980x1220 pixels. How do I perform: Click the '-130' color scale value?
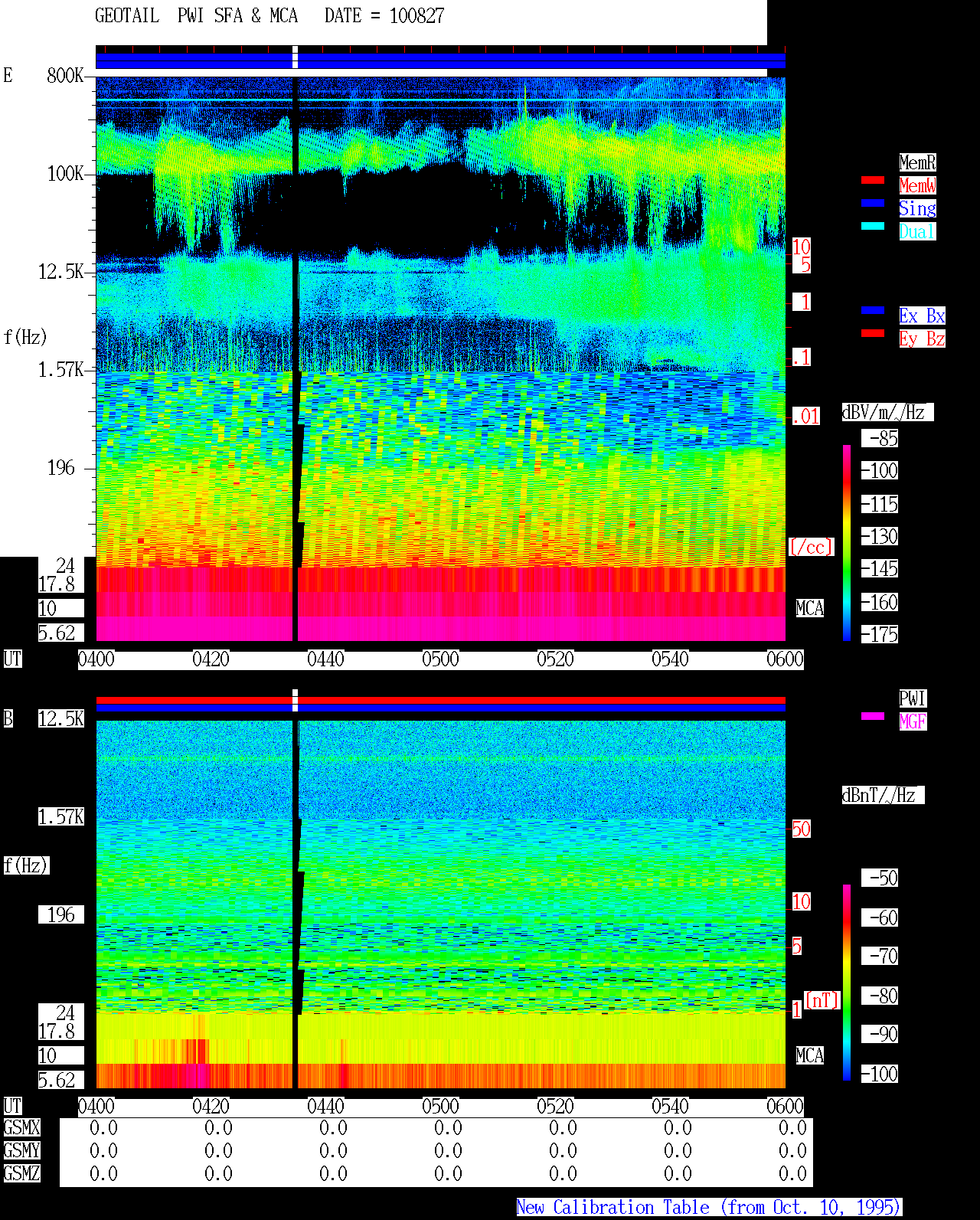tap(880, 536)
